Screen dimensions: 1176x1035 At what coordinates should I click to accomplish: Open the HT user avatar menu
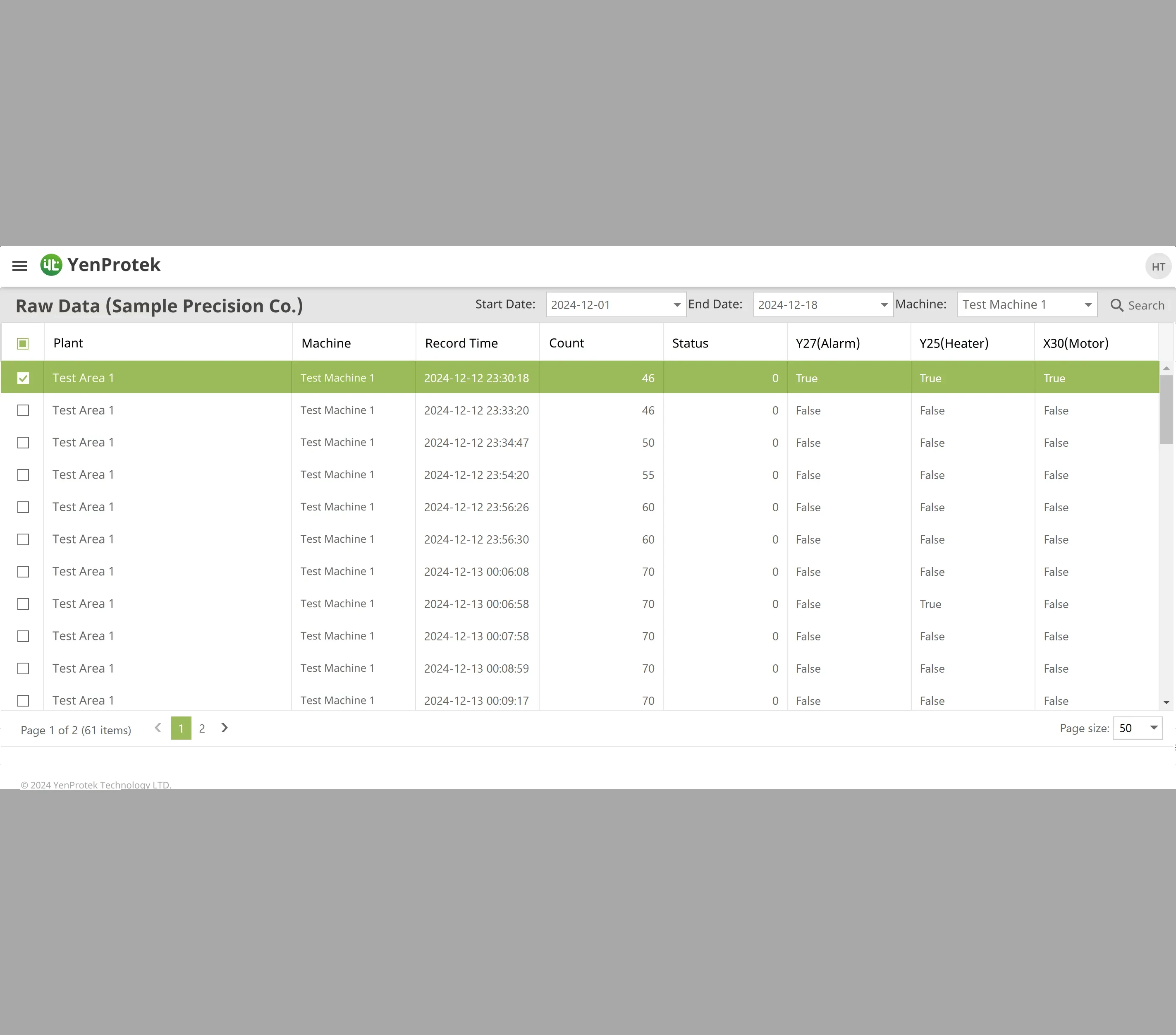[x=1158, y=266]
